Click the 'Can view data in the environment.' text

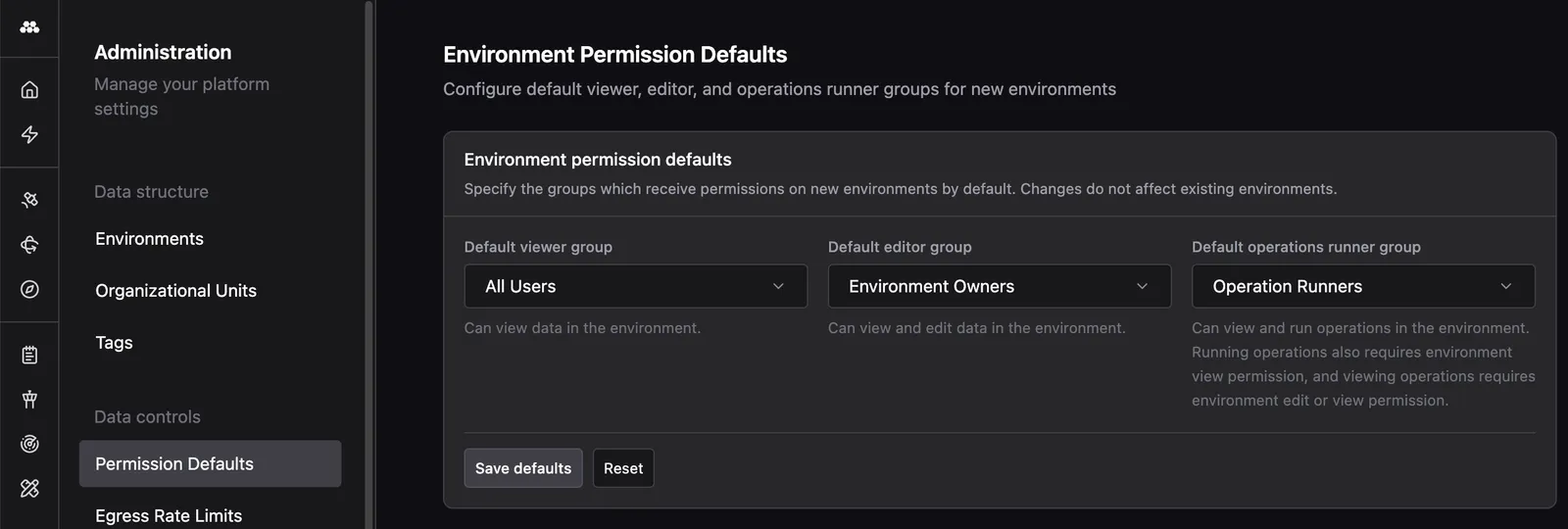[x=582, y=328]
